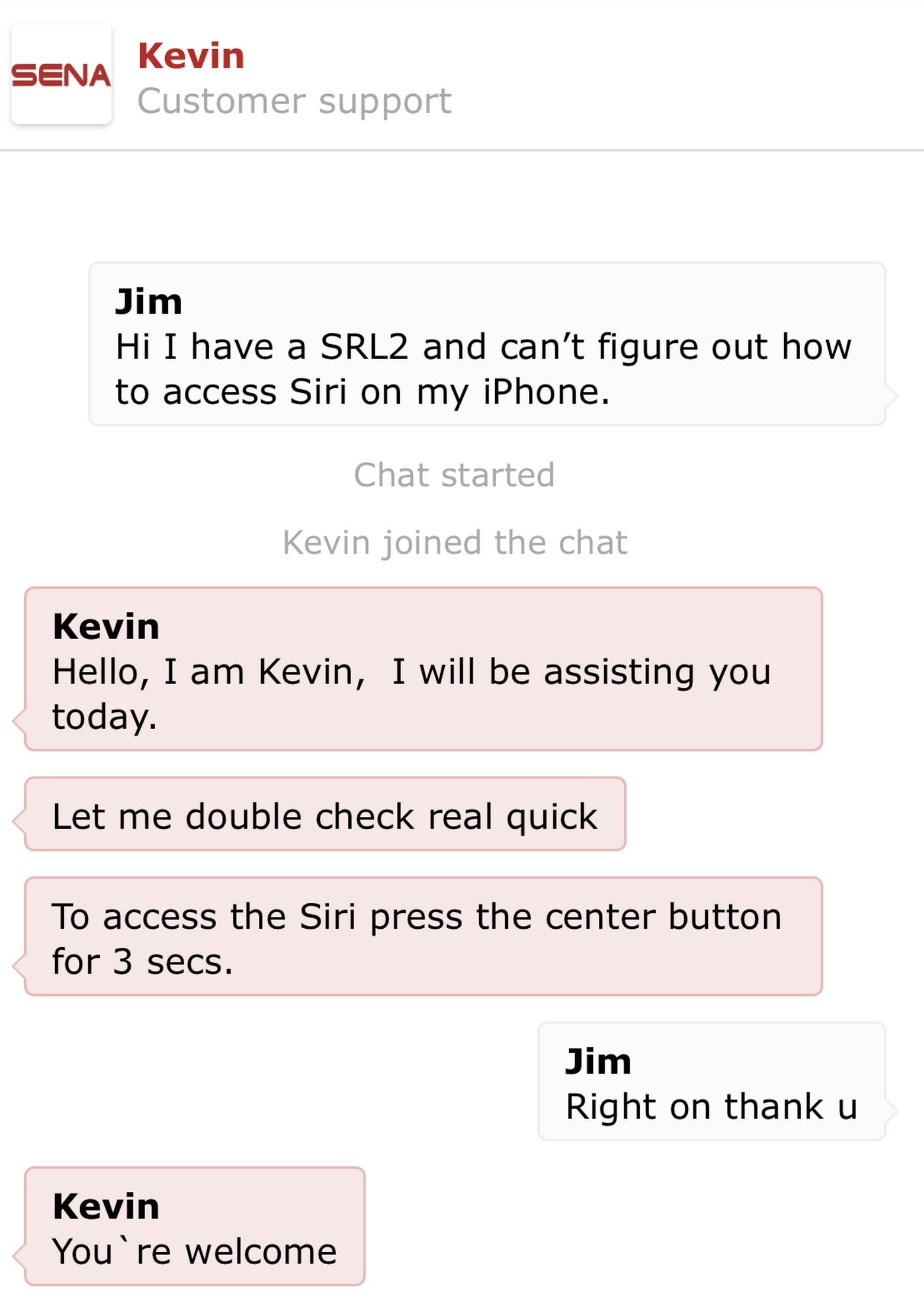Click the word "SRL2" in Jim's question
924x1302 pixels.
click(x=364, y=347)
